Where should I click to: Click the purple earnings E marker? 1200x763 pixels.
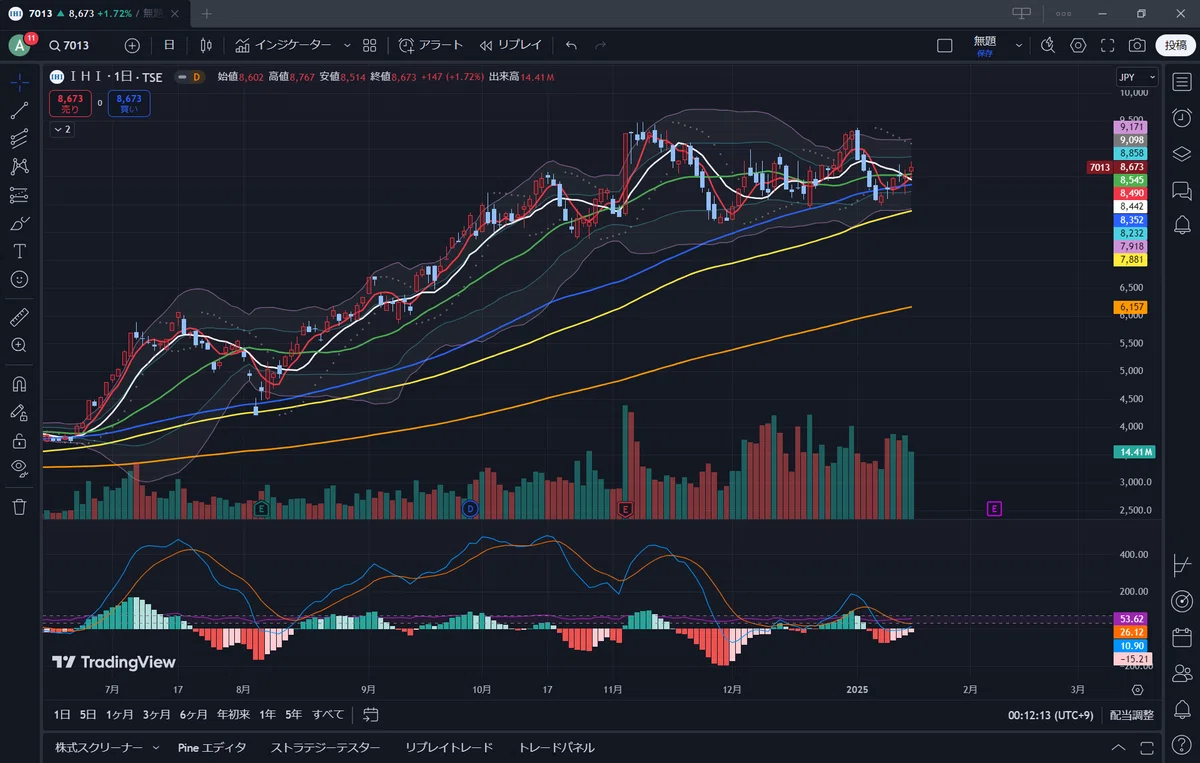point(994,509)
